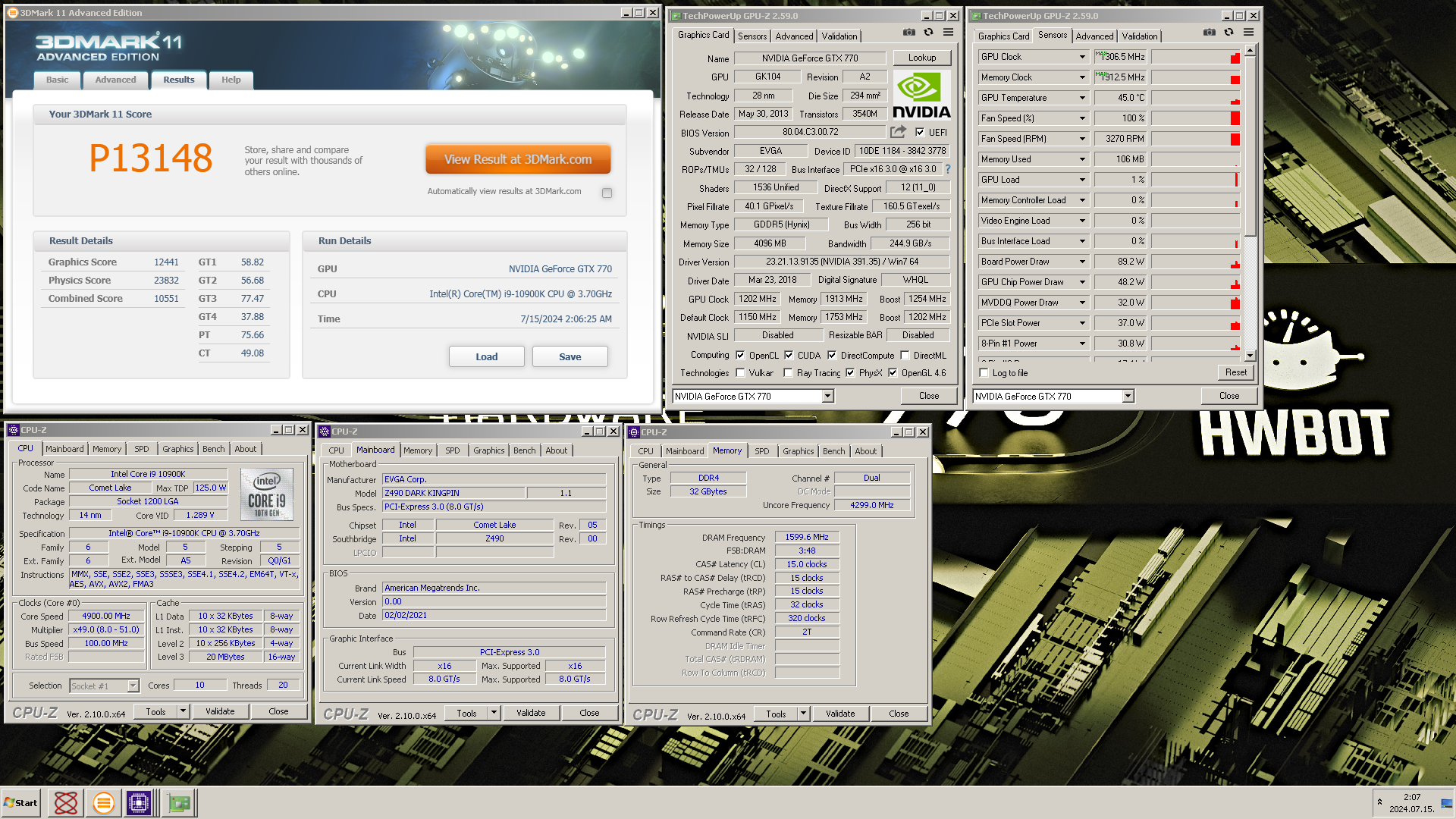Open Bench tab in CPU-Z CPU window

(214, 449)
